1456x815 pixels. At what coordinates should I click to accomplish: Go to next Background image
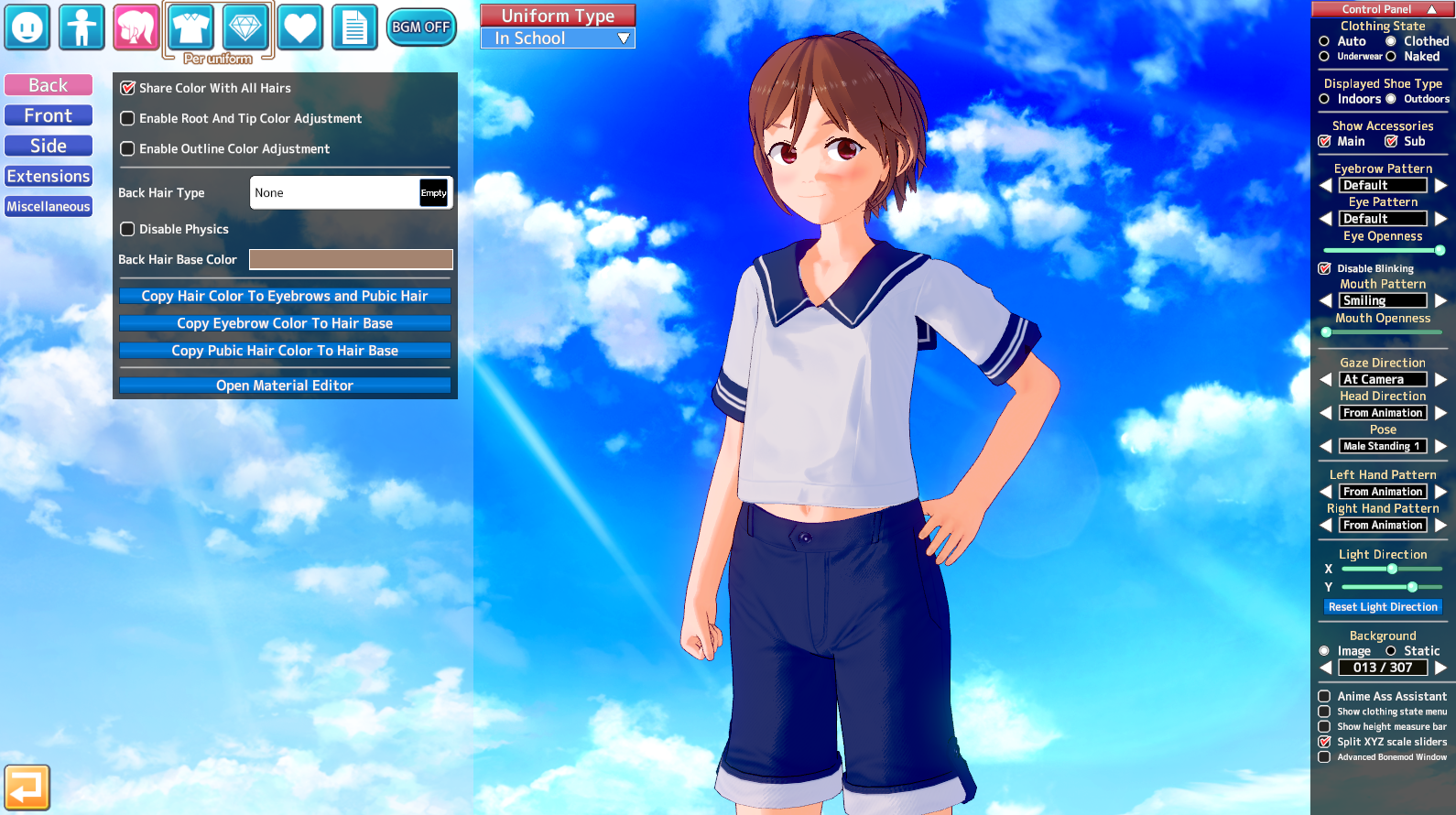pos(1440,668)
